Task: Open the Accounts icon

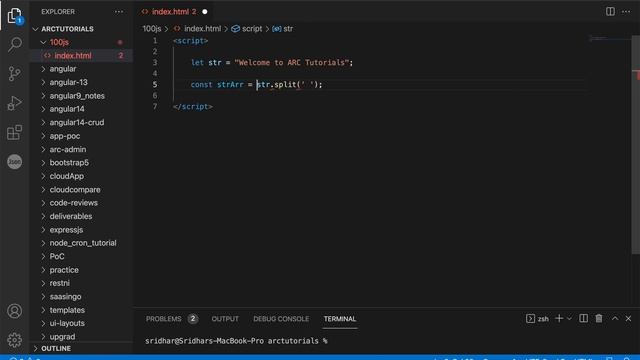Action: point(15,311)
